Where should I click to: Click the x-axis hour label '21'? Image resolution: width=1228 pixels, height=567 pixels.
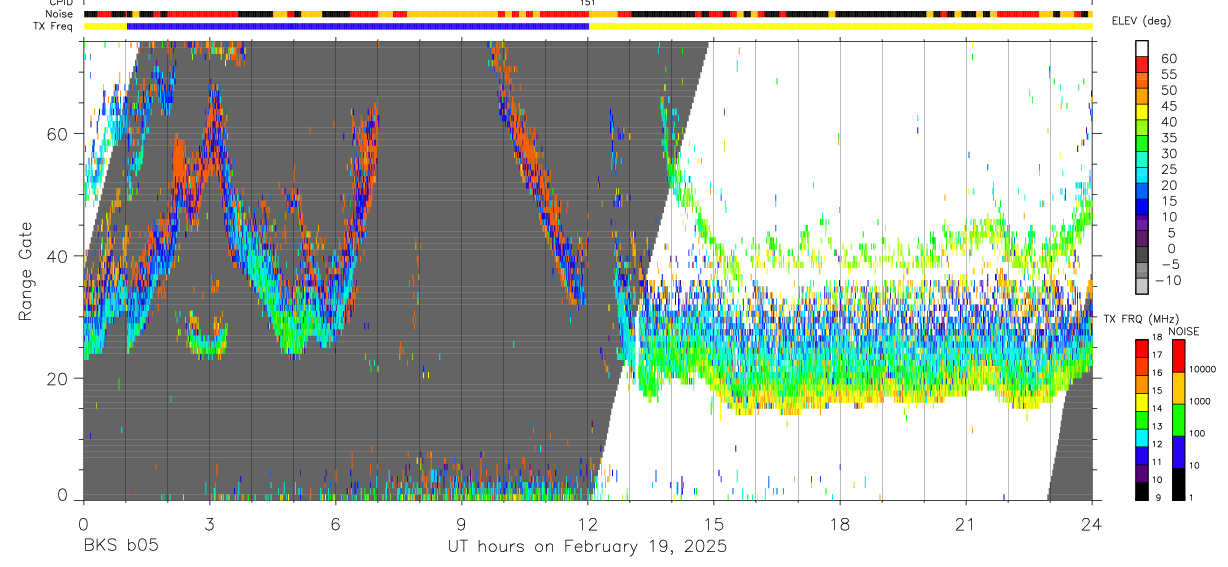[966, 523]
